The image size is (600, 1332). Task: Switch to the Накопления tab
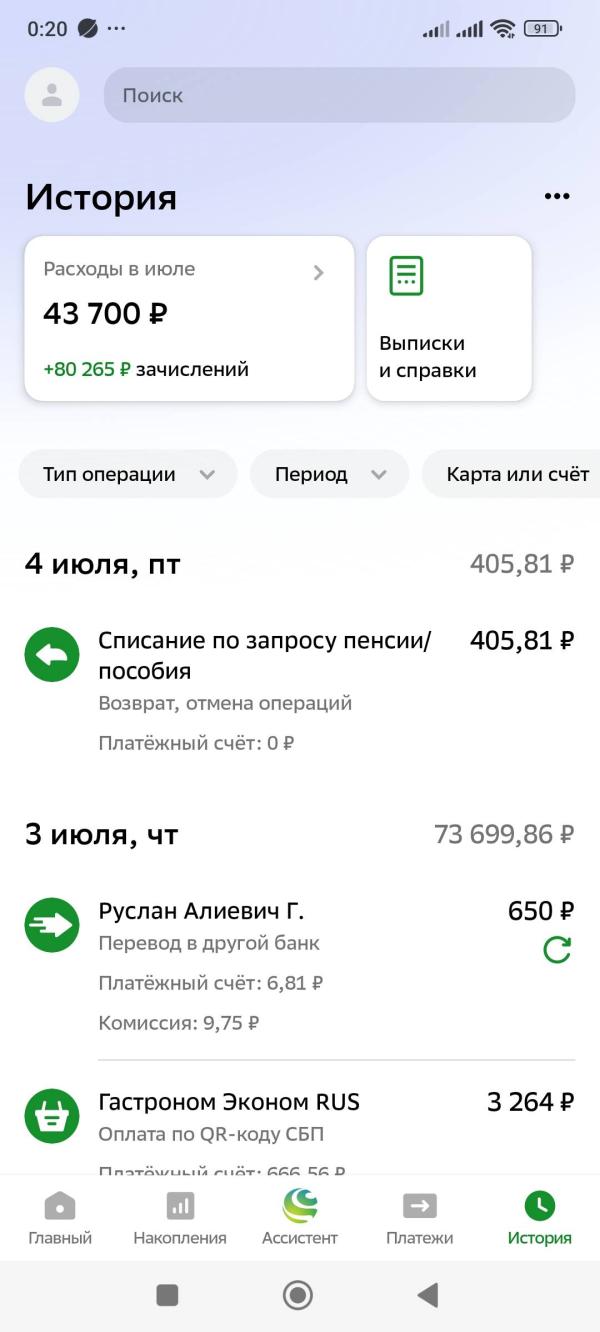click(x=180, y=1218)
